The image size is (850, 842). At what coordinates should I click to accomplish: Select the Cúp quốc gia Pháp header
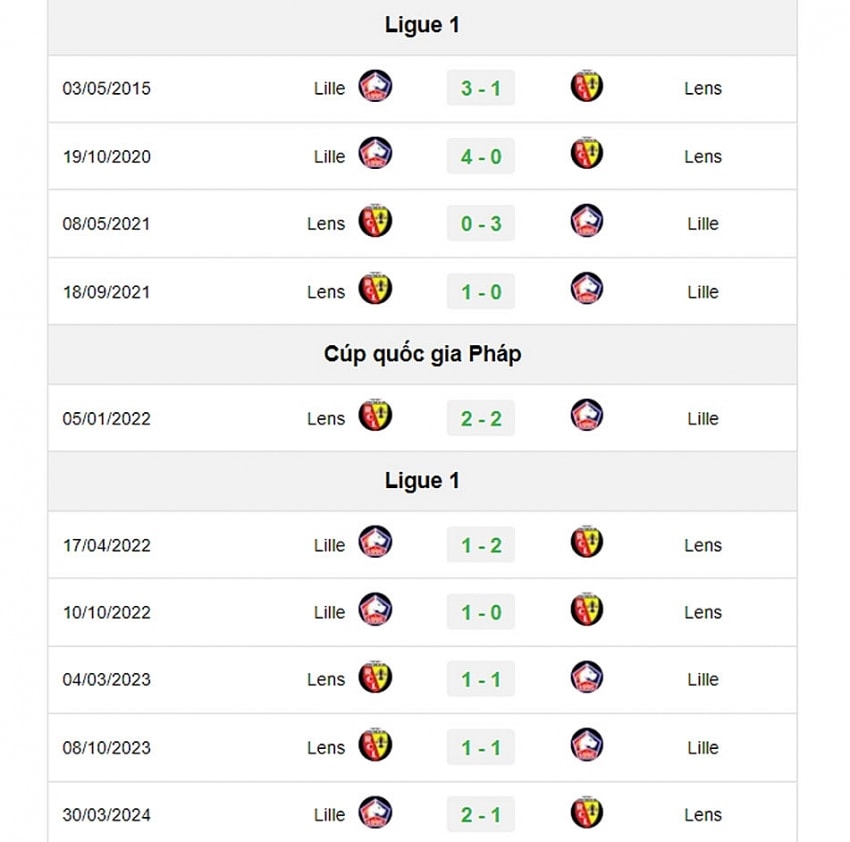[422, 354]
